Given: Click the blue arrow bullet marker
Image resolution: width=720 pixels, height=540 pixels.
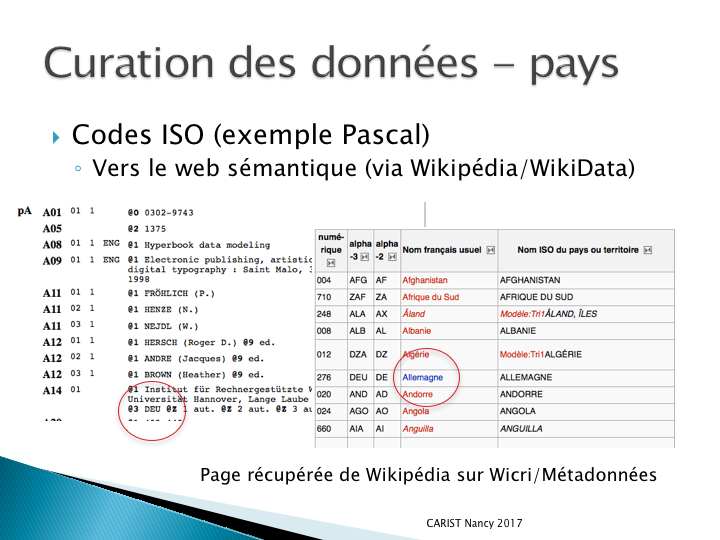Looking at the screenshot, I should [56, 137].
